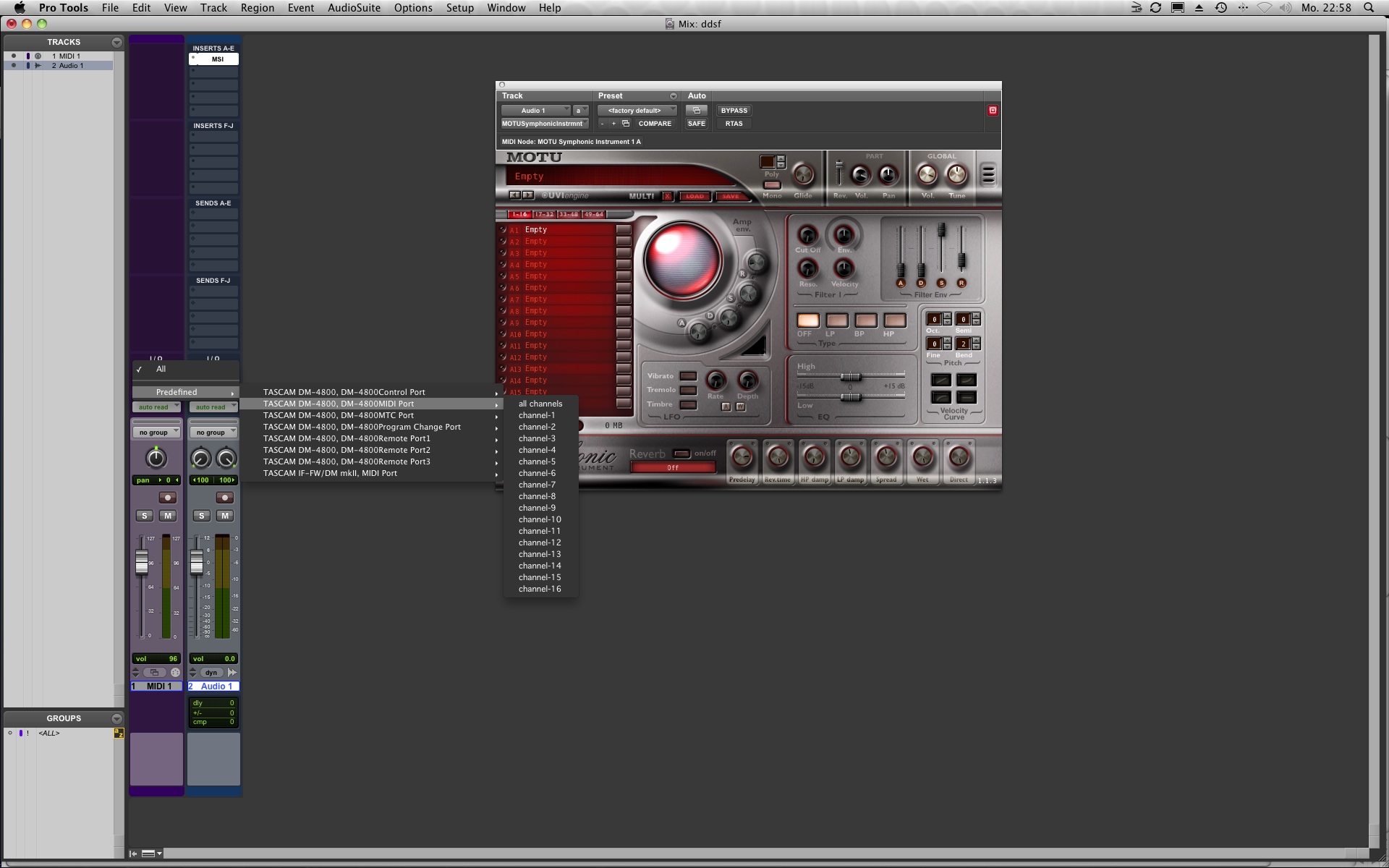The width and height of the screenshot is (1389, 868).
Task: Select TASCAM IF-FW/DM mkII, MIDI Port entry
Action: [x=370, y=473]
